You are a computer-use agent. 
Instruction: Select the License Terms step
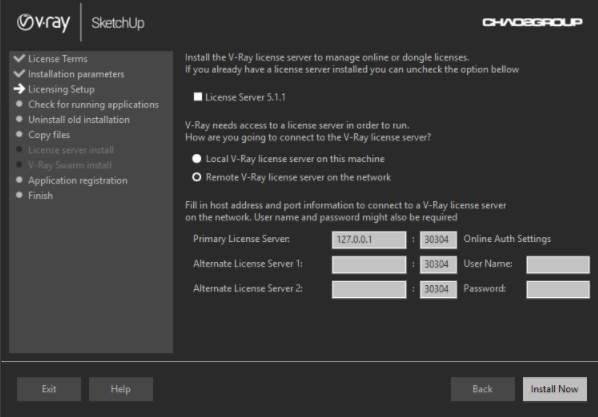[58, 59]
